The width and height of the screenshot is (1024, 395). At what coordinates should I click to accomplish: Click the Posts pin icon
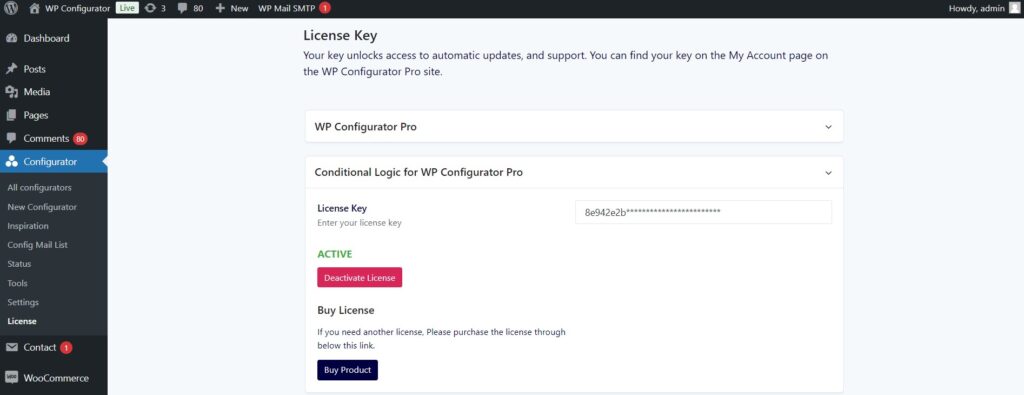click(11, 69)
